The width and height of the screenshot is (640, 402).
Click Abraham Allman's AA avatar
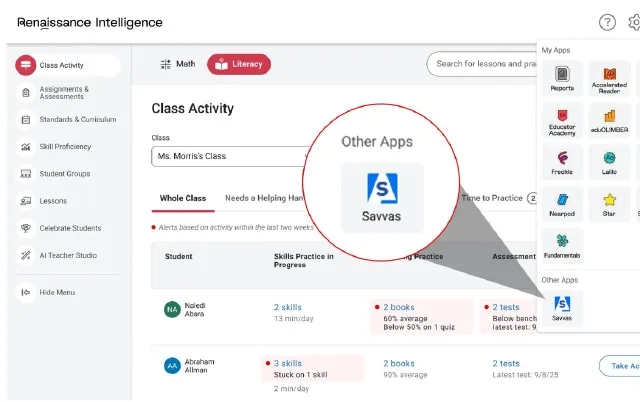[172, 366]
